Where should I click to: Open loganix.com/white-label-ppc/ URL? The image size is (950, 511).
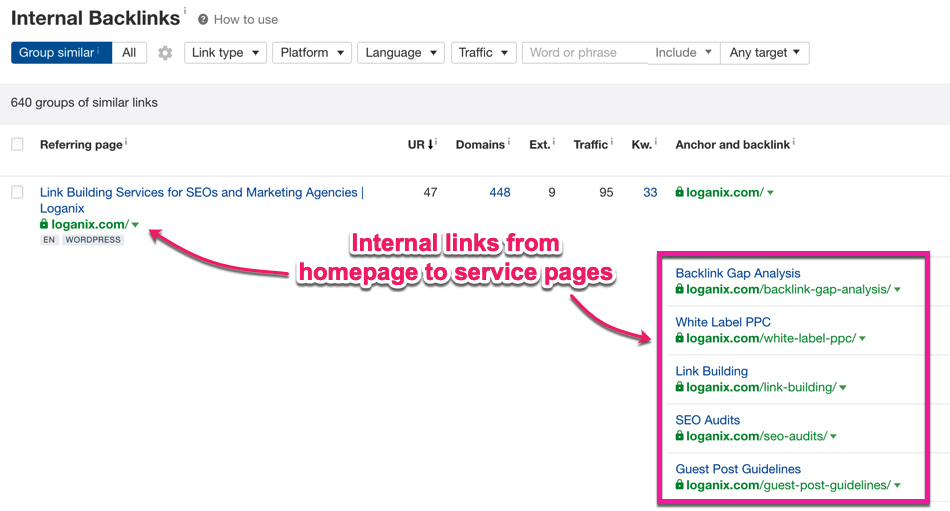pos(771,338)
